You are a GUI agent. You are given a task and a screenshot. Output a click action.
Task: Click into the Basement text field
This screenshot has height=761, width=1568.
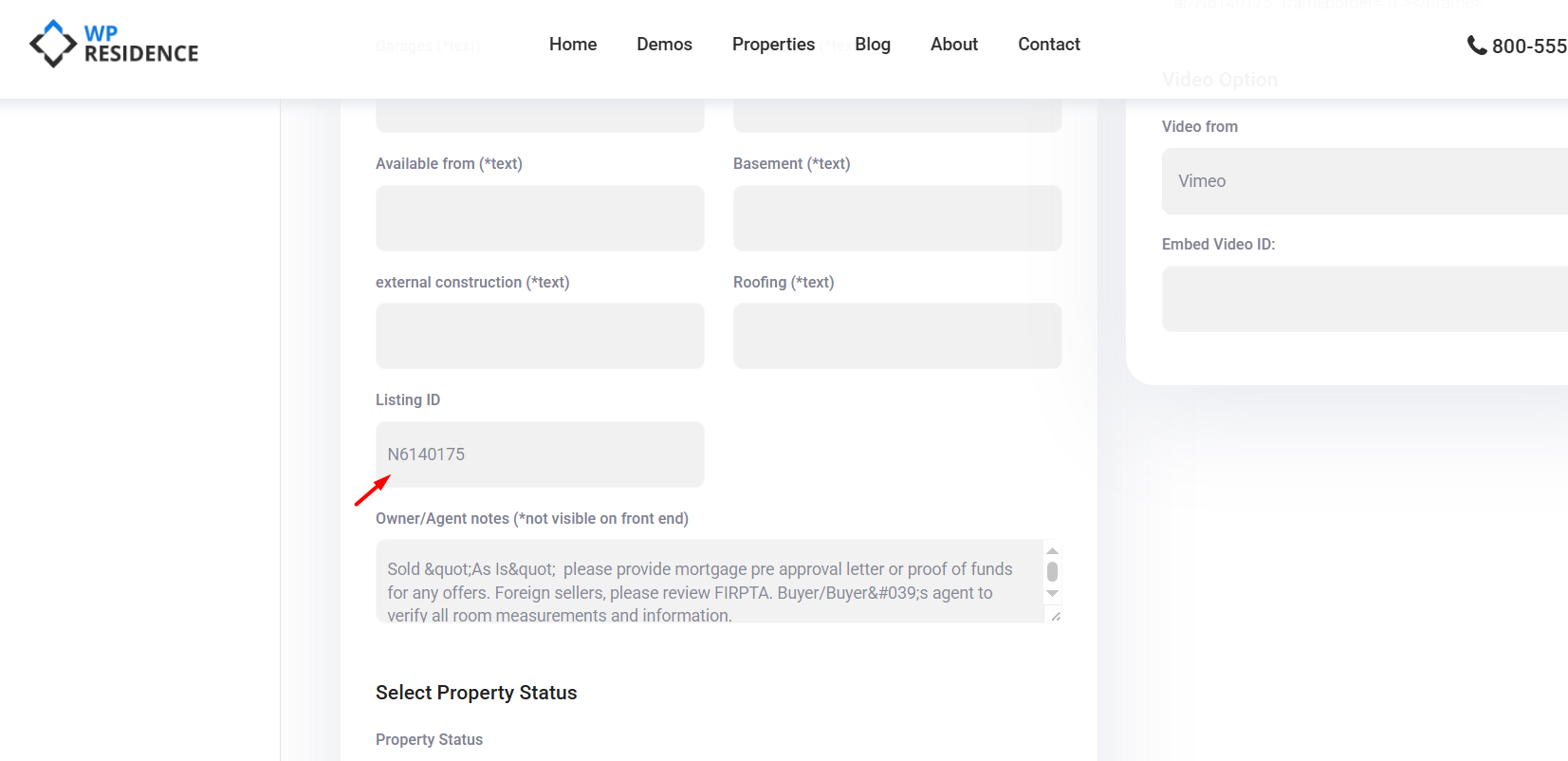pyautogui.click(x=897, y=218)
